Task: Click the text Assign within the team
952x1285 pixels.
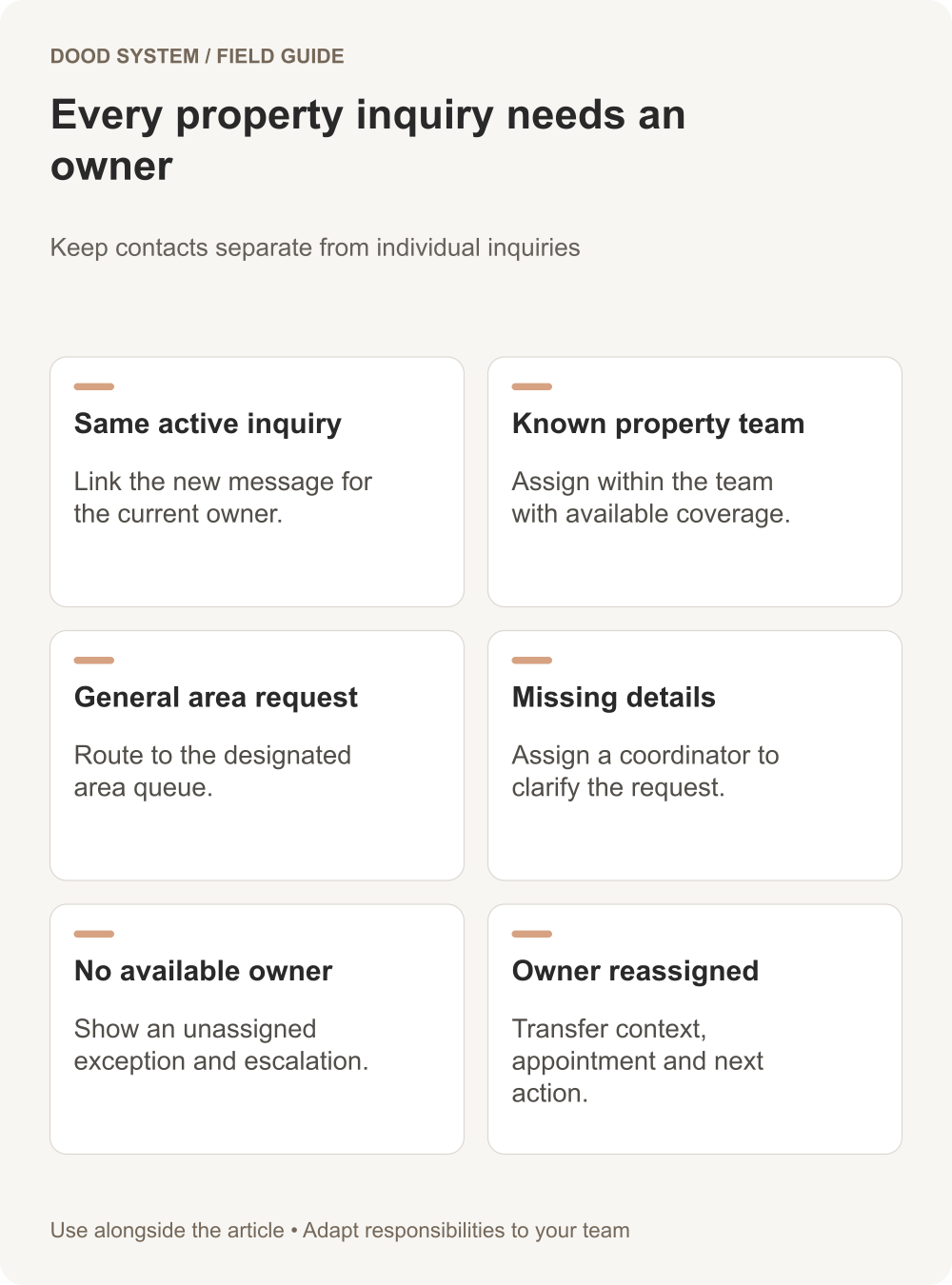Action: coord(643,482)
